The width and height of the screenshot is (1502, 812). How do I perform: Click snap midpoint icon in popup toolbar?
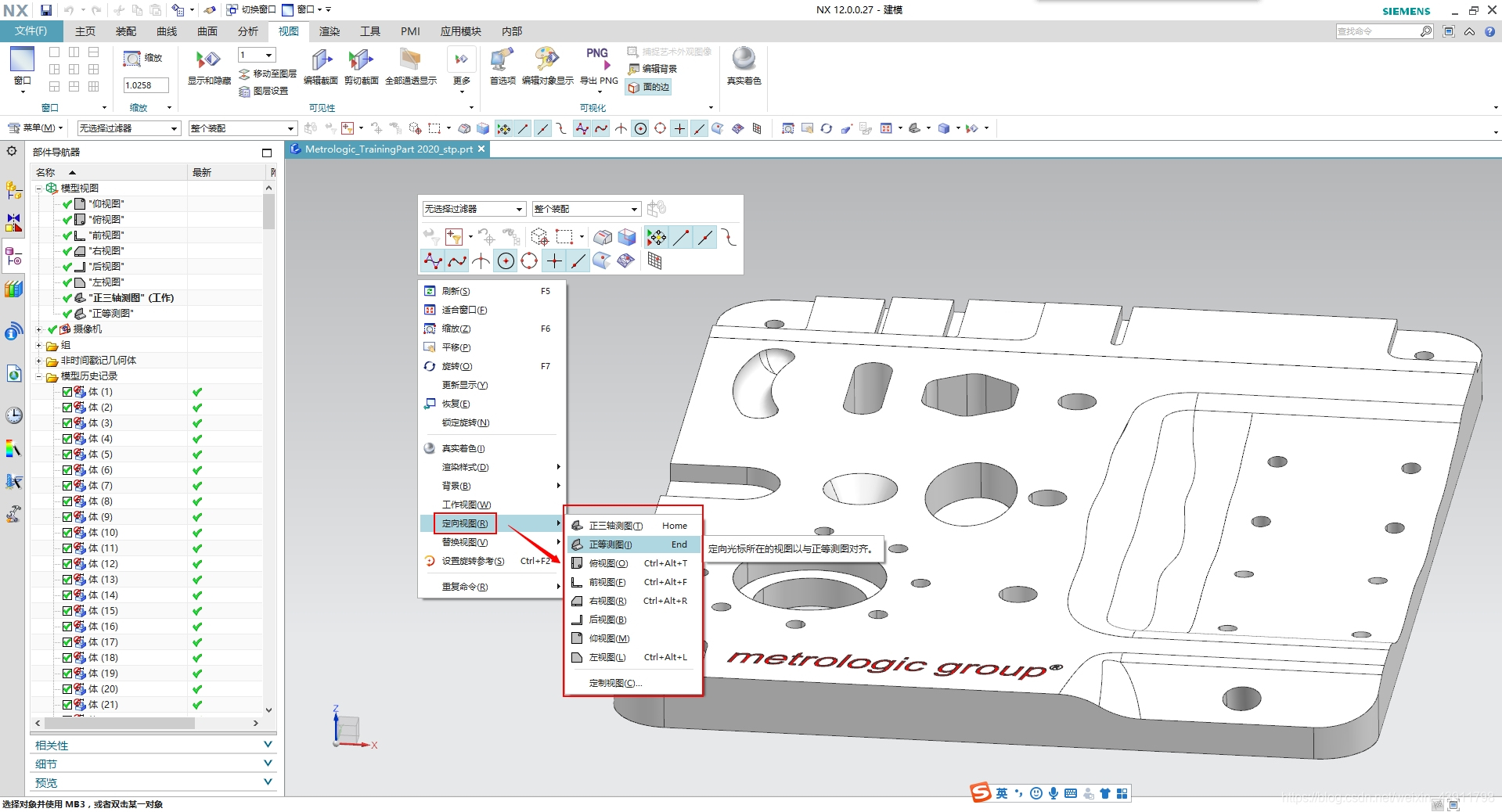tap(706, 237)
